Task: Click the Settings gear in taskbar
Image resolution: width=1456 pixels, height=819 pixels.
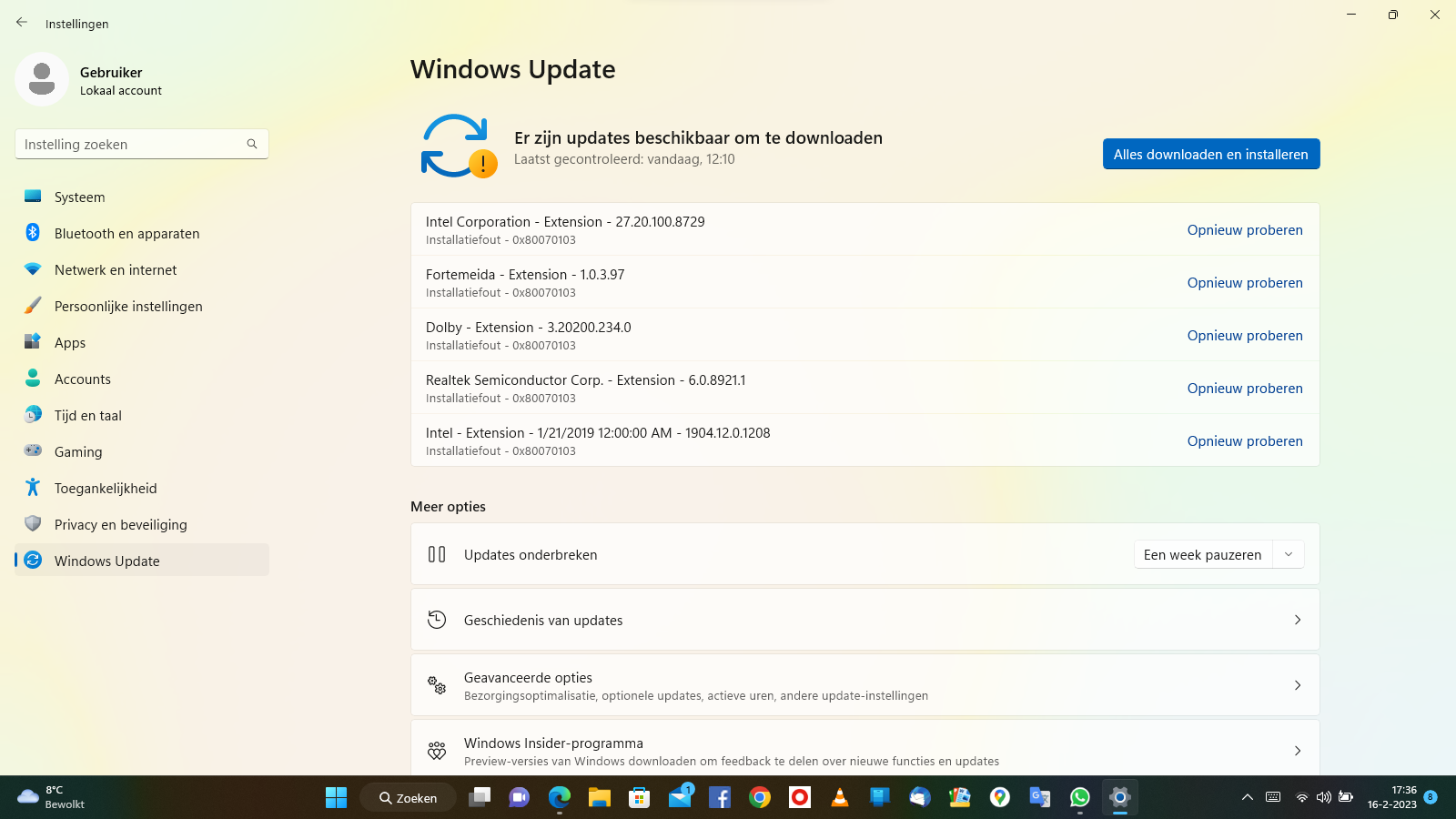Action: tap(1120, 798)
